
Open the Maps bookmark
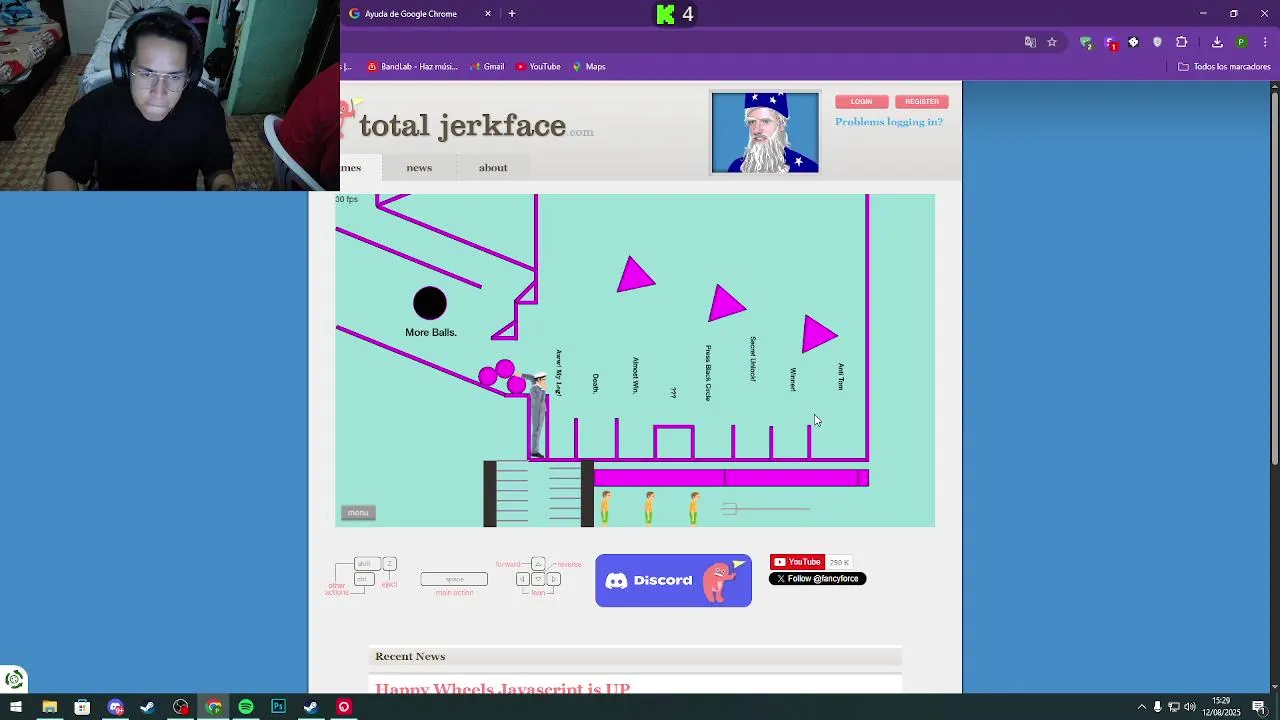(x=589, y=67)
